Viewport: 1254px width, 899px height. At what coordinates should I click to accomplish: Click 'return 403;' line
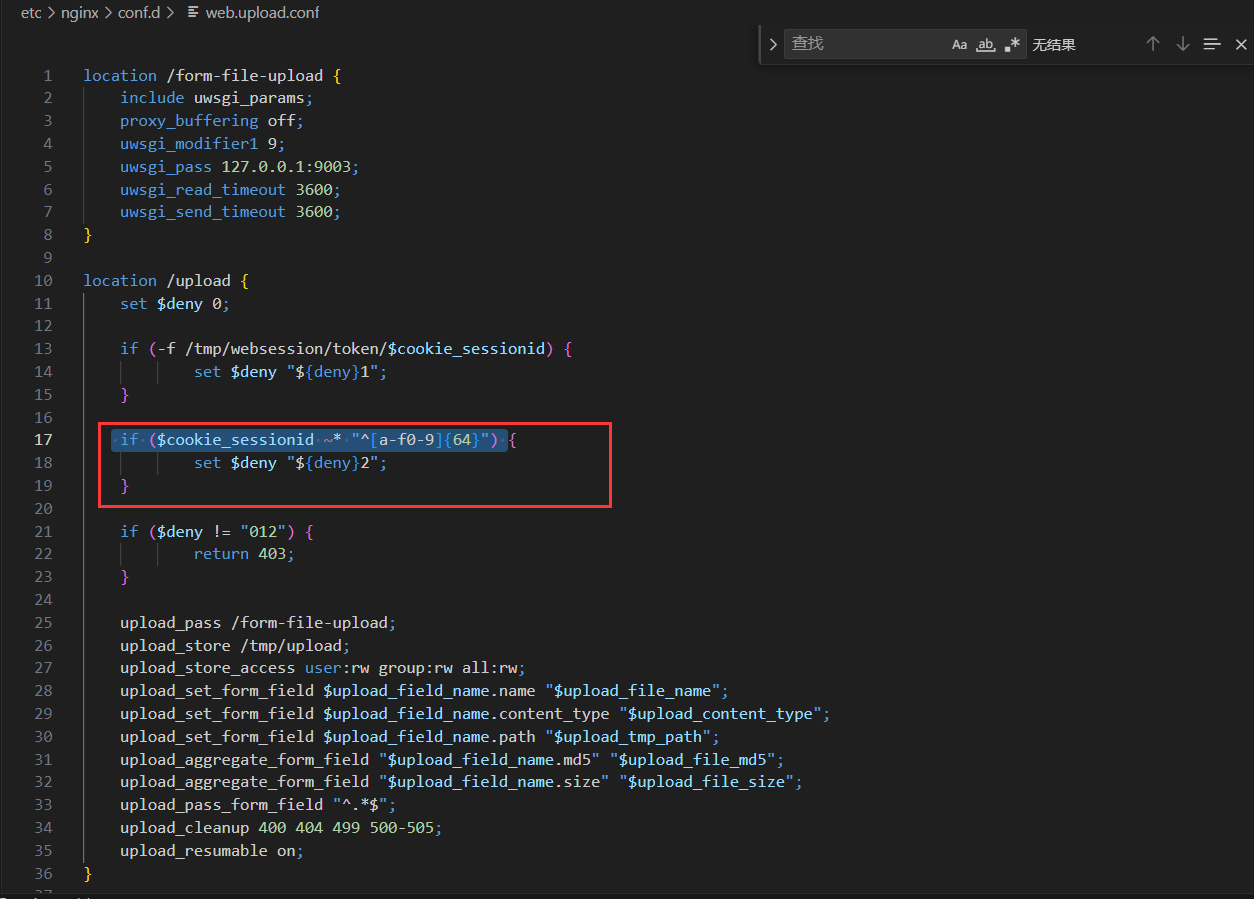coord(244,554)
